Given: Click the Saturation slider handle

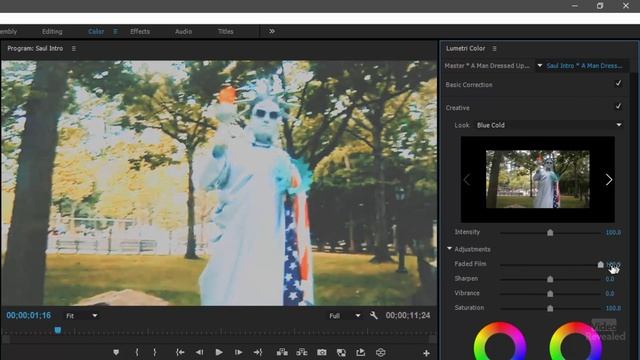Looking at the screenshot, I should 550,308.
